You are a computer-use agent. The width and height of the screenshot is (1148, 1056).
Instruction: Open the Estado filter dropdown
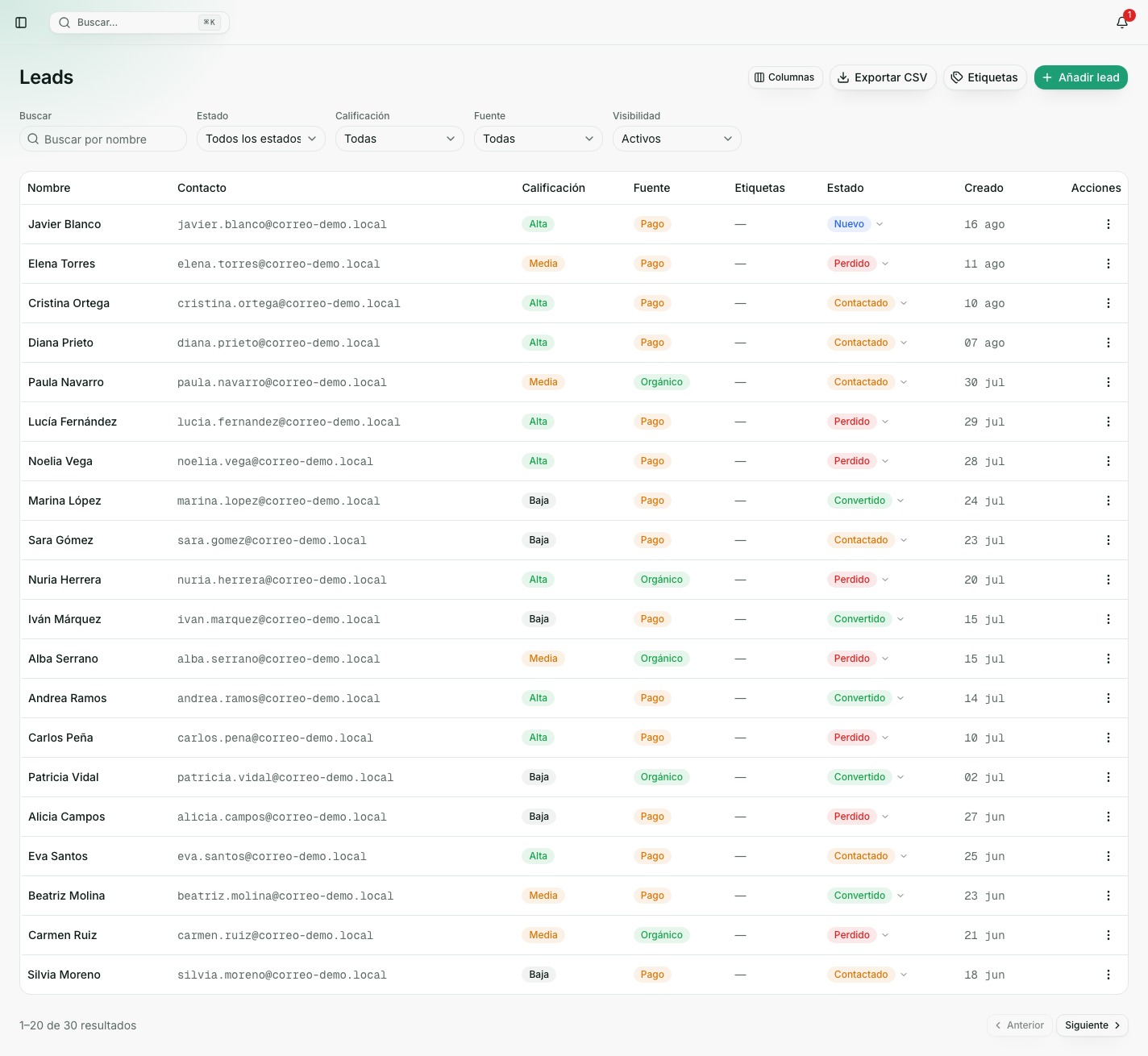[x=261, y=139]
